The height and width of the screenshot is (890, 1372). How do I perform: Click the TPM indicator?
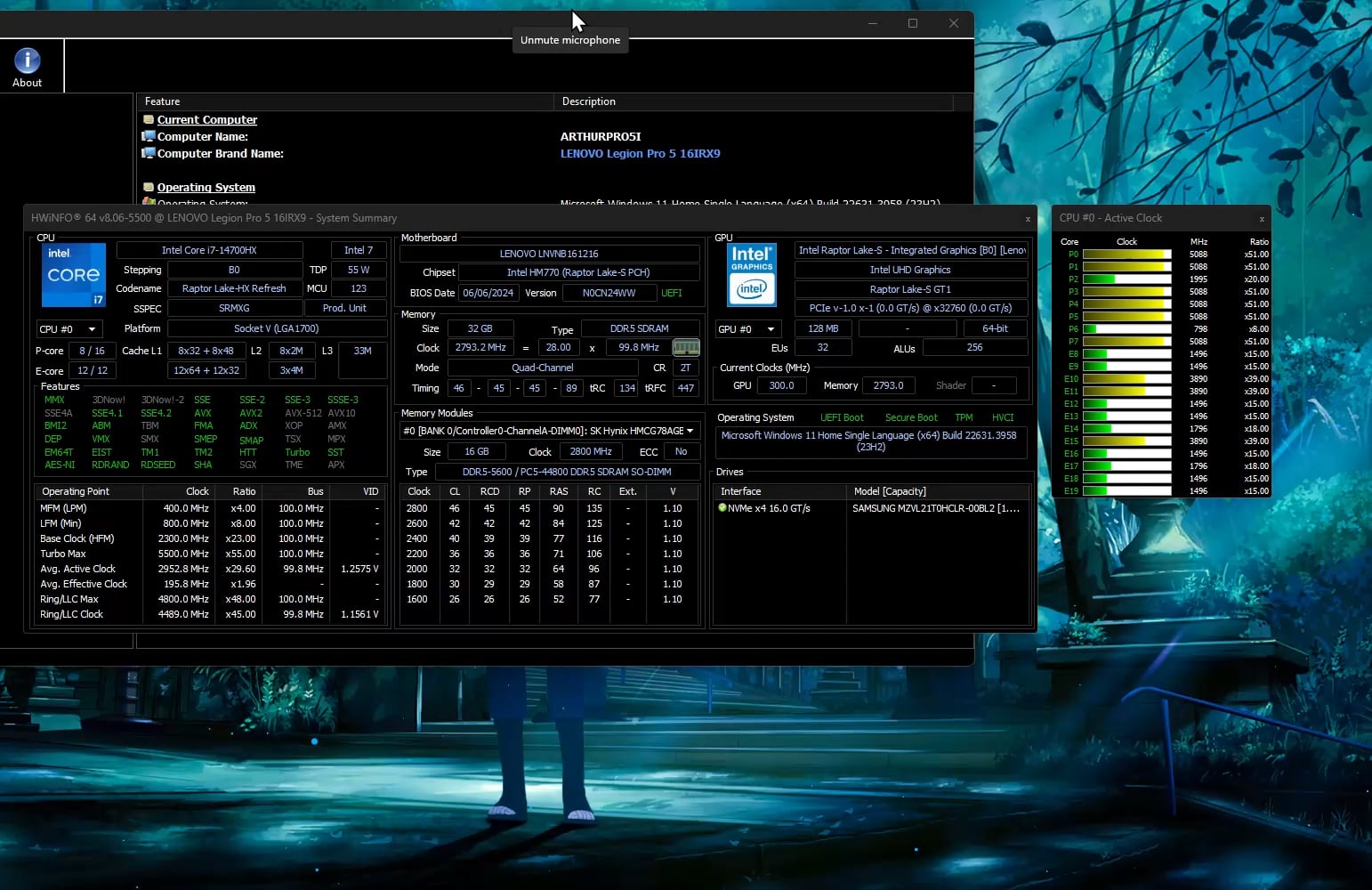(964, 417)
